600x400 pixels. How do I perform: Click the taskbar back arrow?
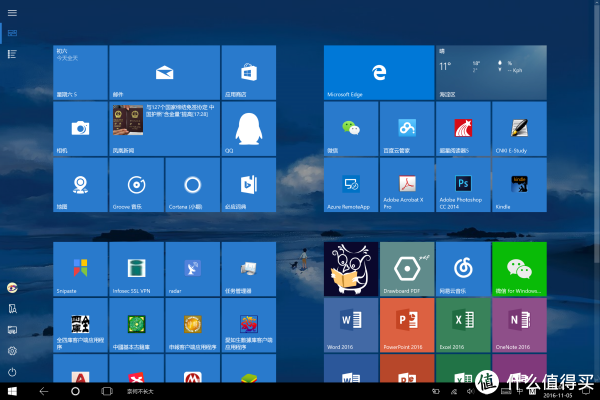[44, 391]
